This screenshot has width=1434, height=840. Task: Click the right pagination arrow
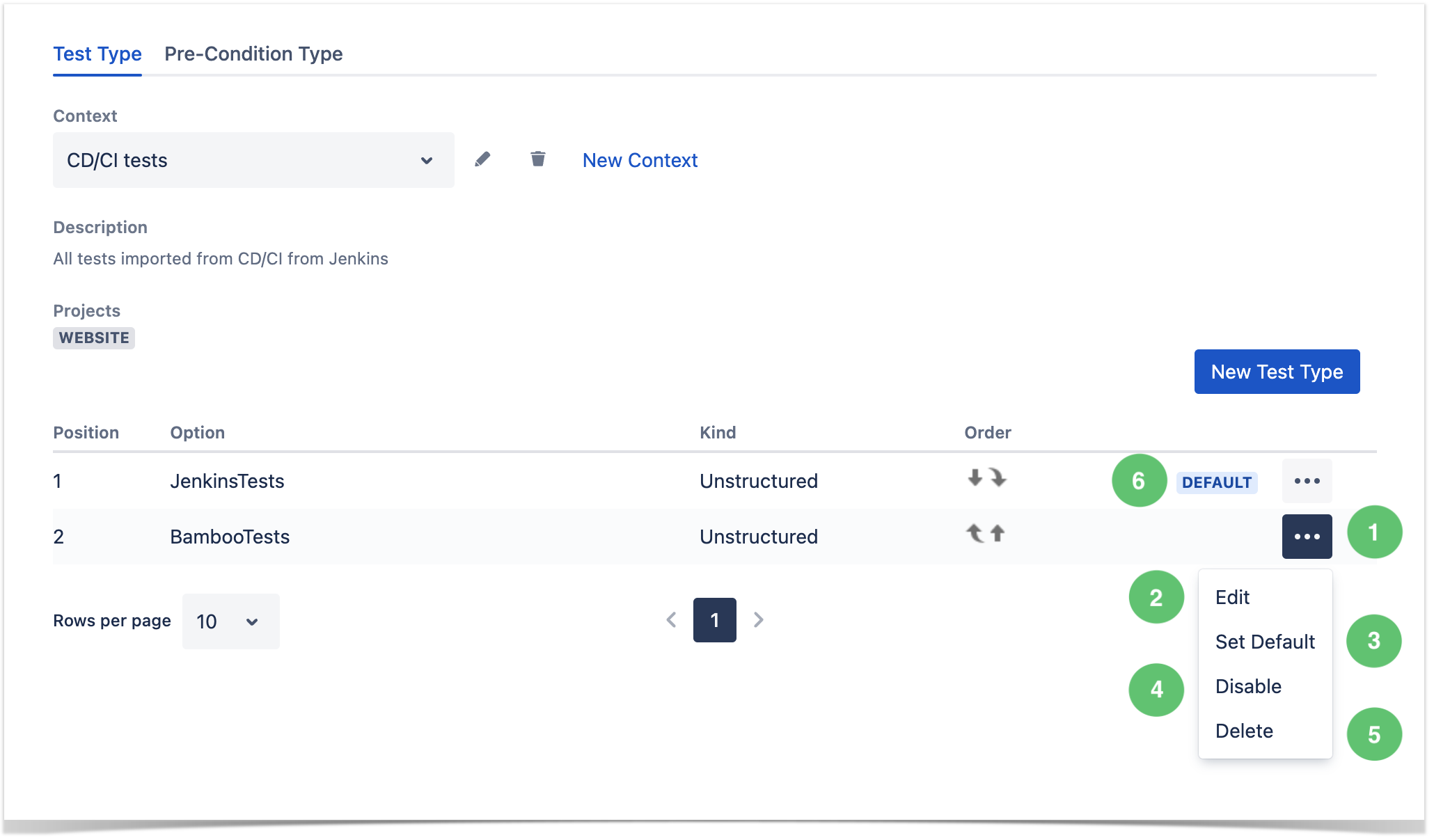pos(759,619)
